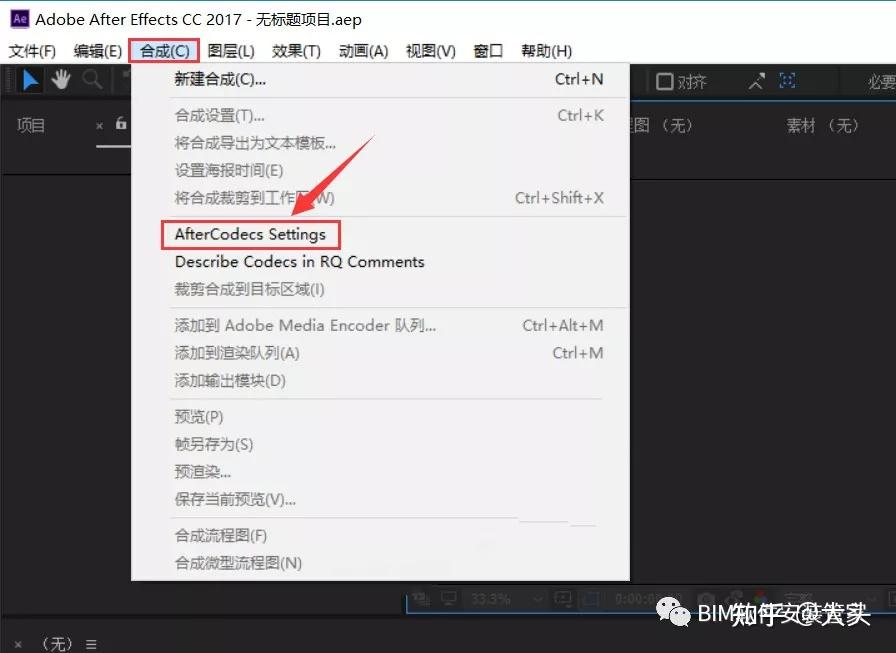Enable the blue workspace selector toggle
The width and height of the screenshot is (896, 653).
(787, 82)
